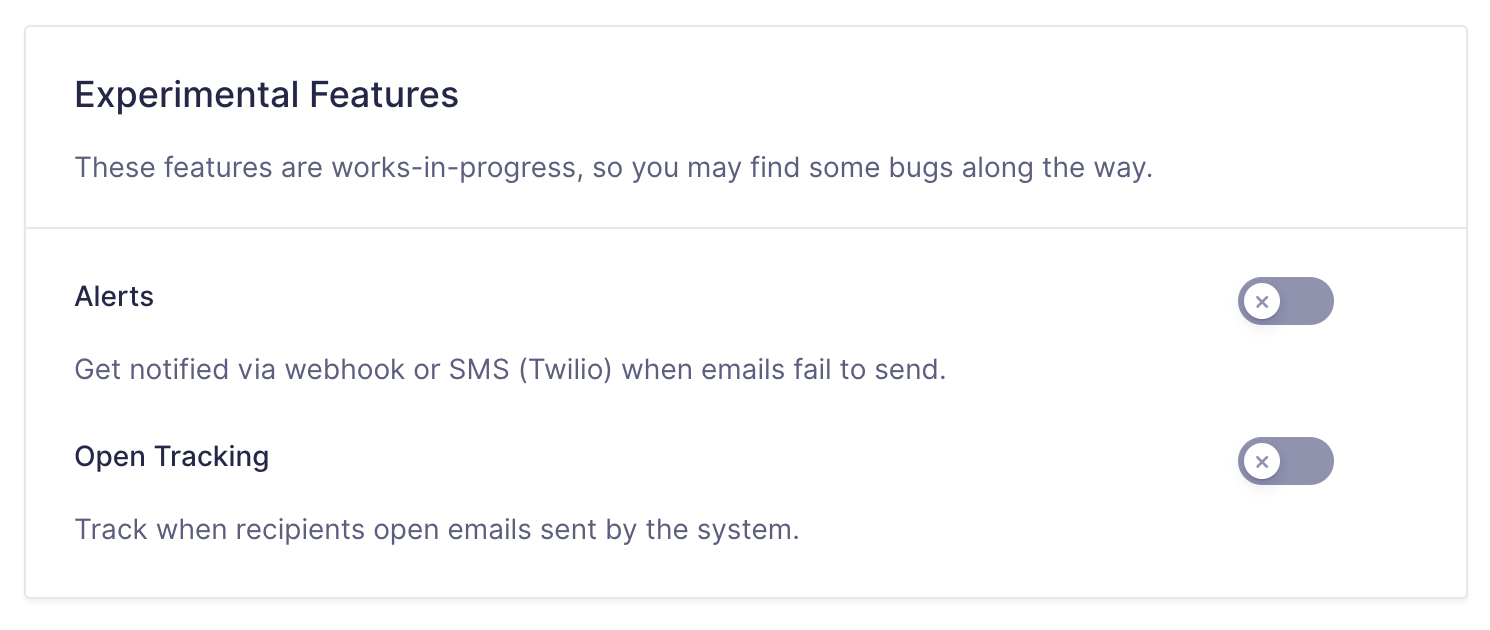Viewport: 1490px width, 630px height.
Task: Click the Alerts webhook or SMS description
Action: tap(510, 370)
